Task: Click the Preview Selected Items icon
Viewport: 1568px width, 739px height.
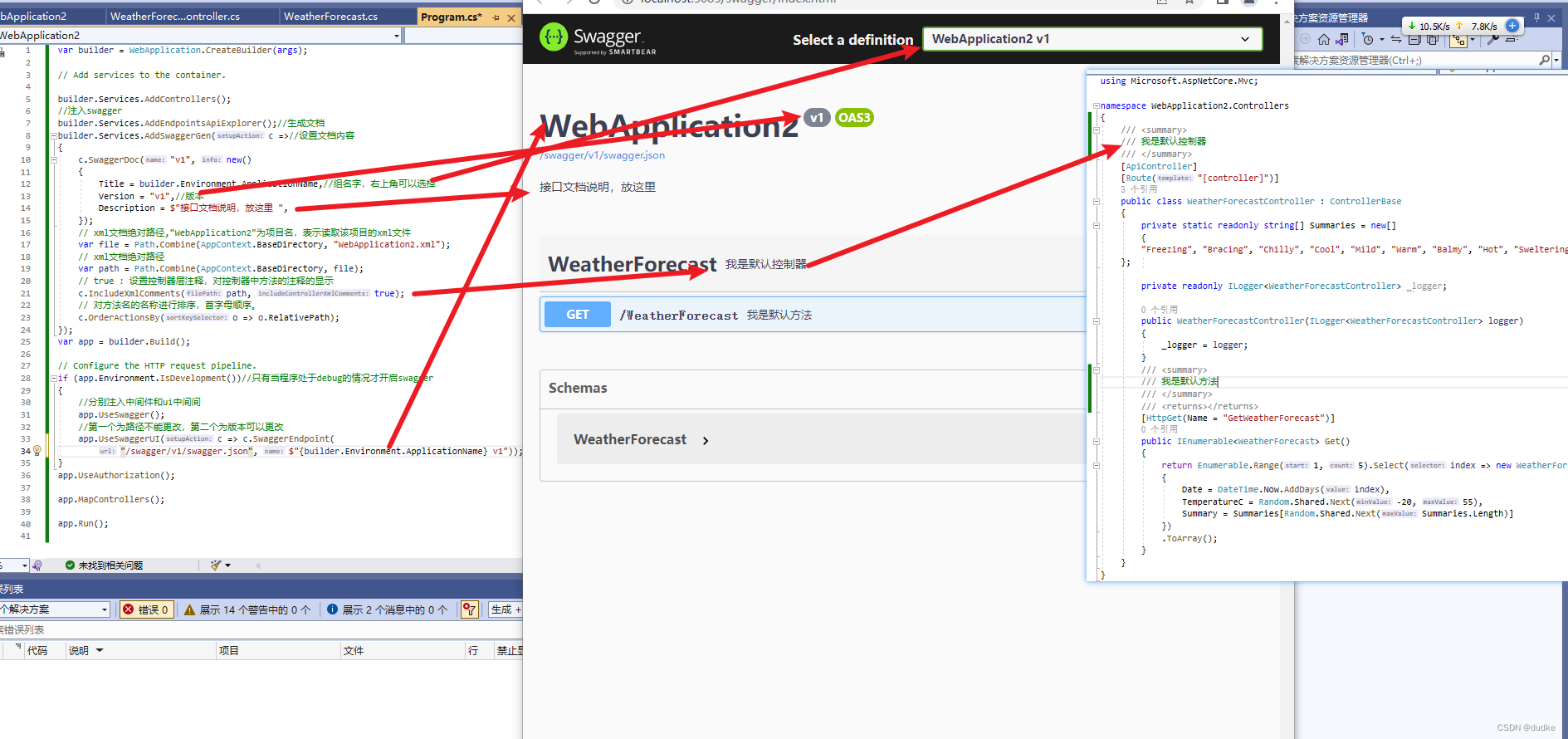Action: (1511, 39)
